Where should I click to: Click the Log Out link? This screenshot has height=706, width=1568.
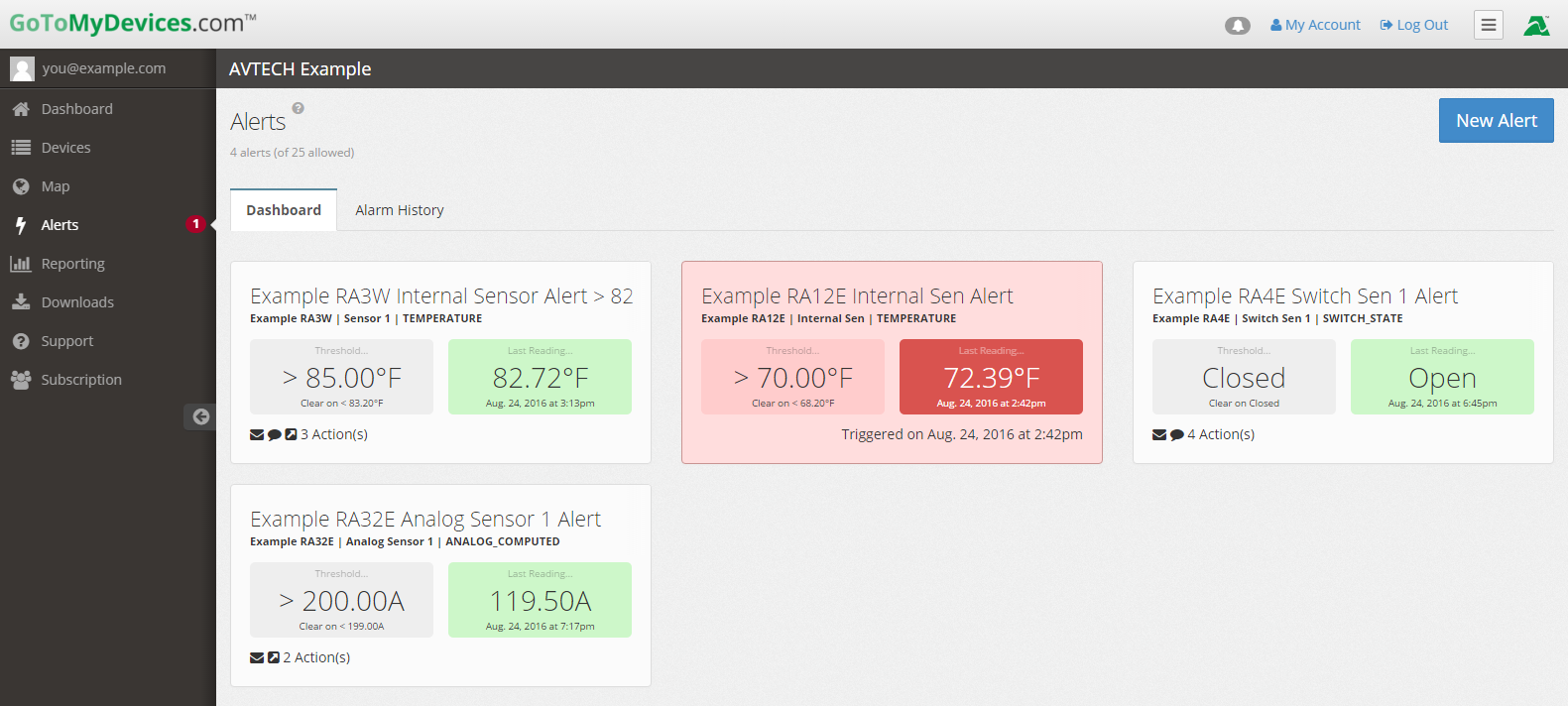point(1414,25)
